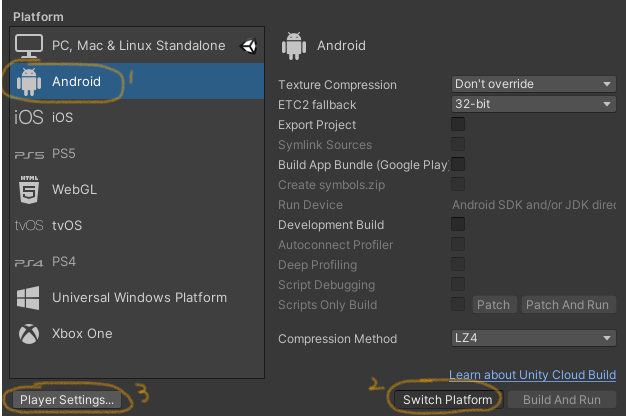Click the iOS platform icon
Viewport: 626px width, 416px height.
(29, 117)
